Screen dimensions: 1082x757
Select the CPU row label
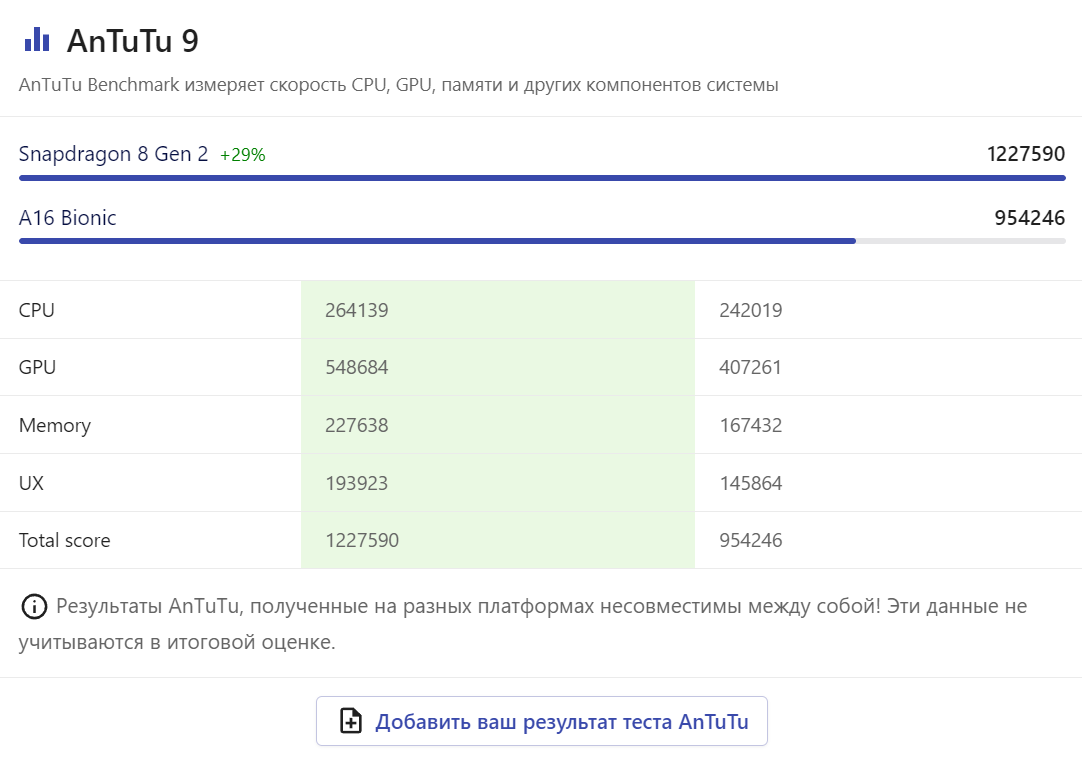click(37, 310)
